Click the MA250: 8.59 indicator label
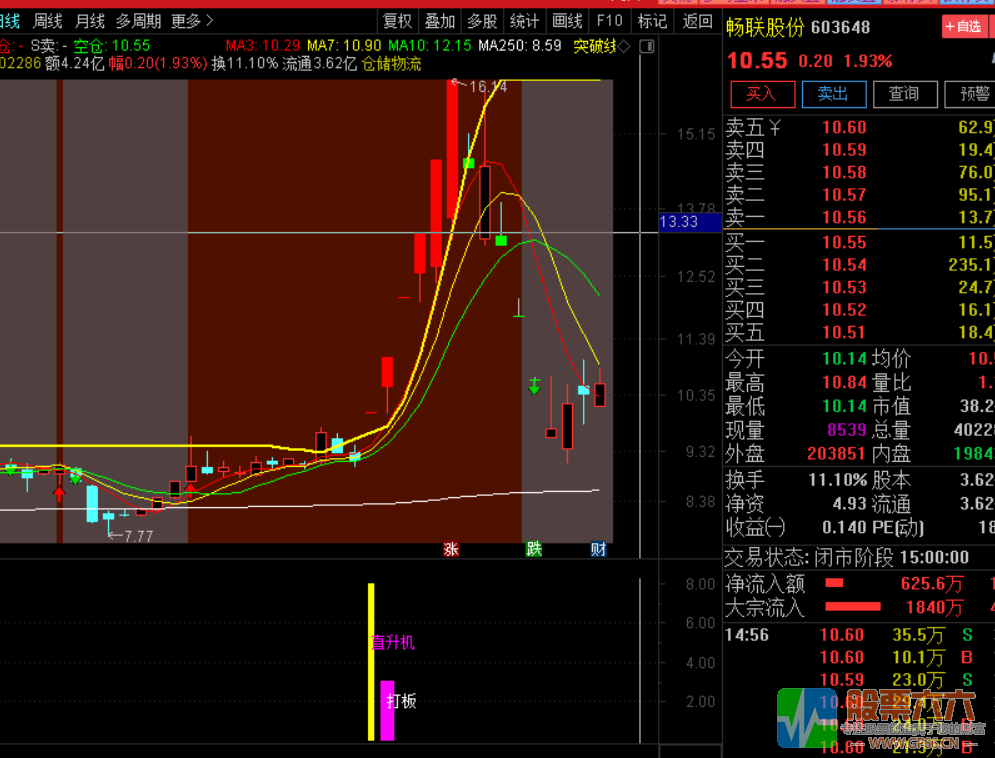This screenshot has width=995, height=758. click(x=520, y=46)
